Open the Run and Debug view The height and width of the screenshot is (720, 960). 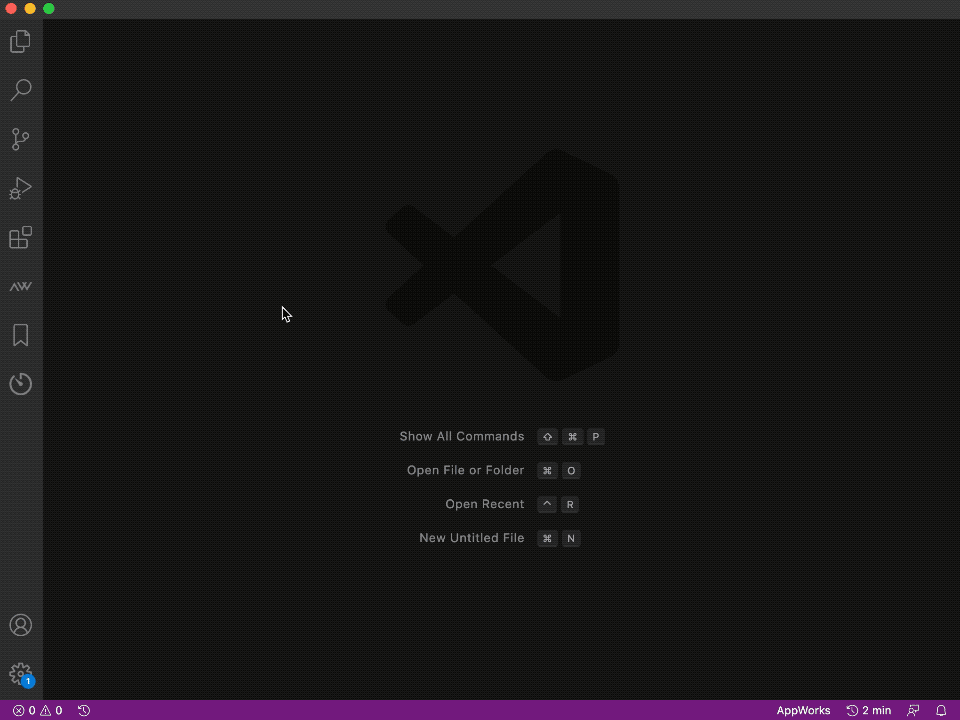(x=20, y=188)
